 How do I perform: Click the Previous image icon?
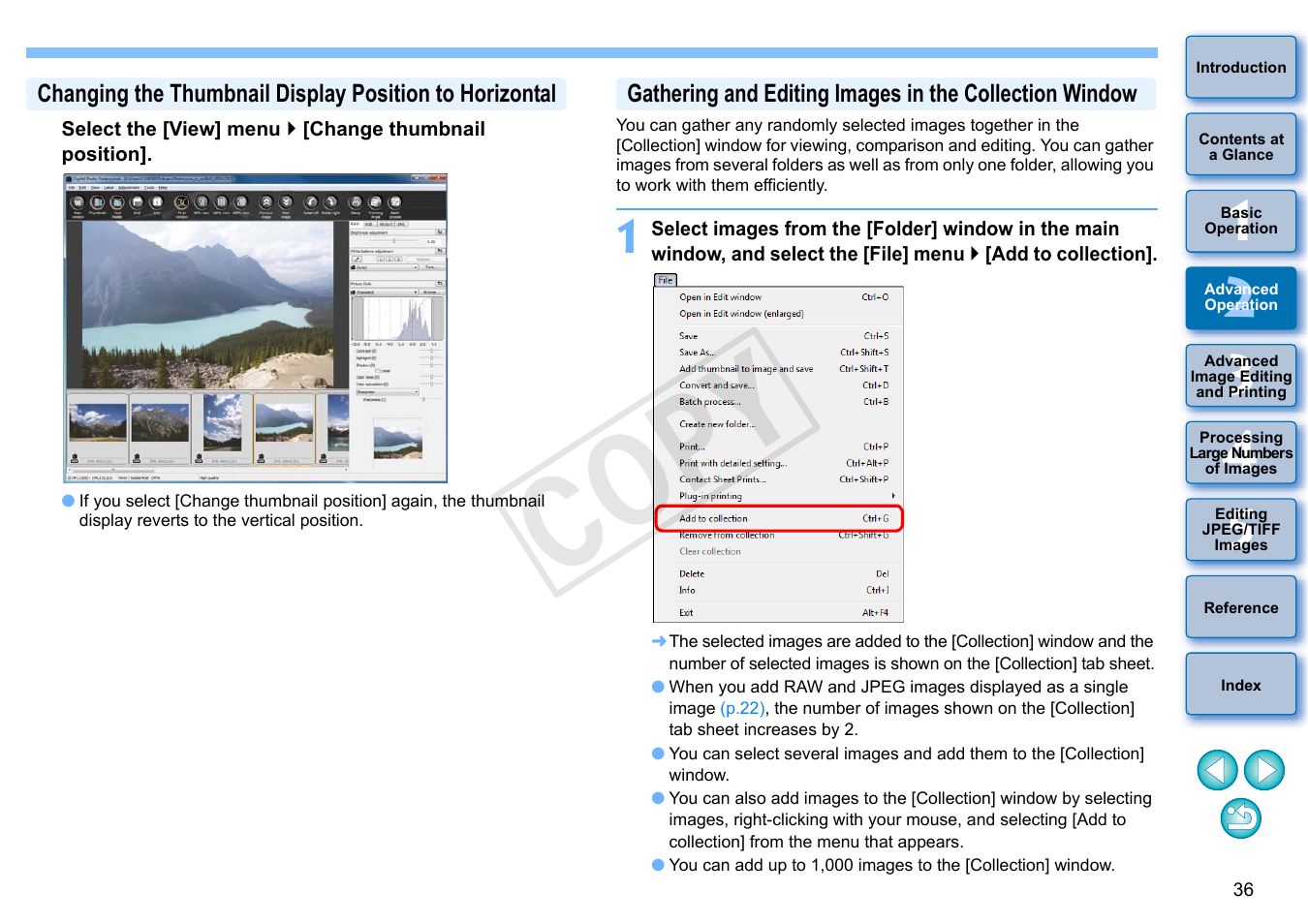(265, 202)
